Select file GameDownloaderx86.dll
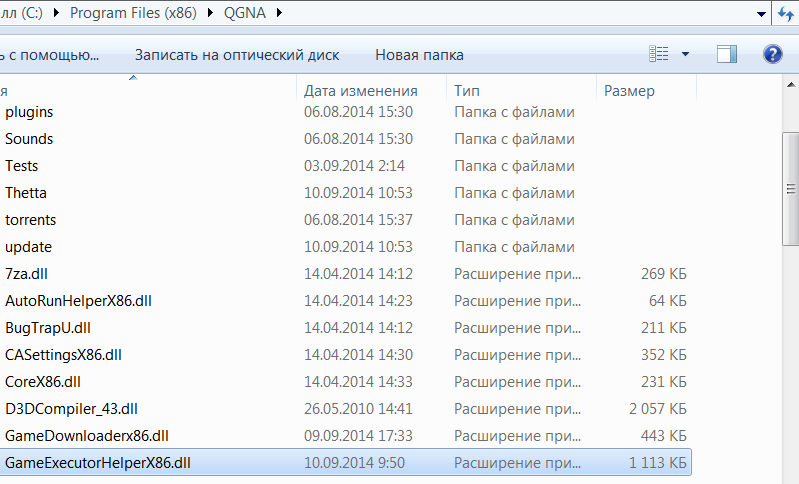This screenshot has height=484, width=799. (87, 436)
